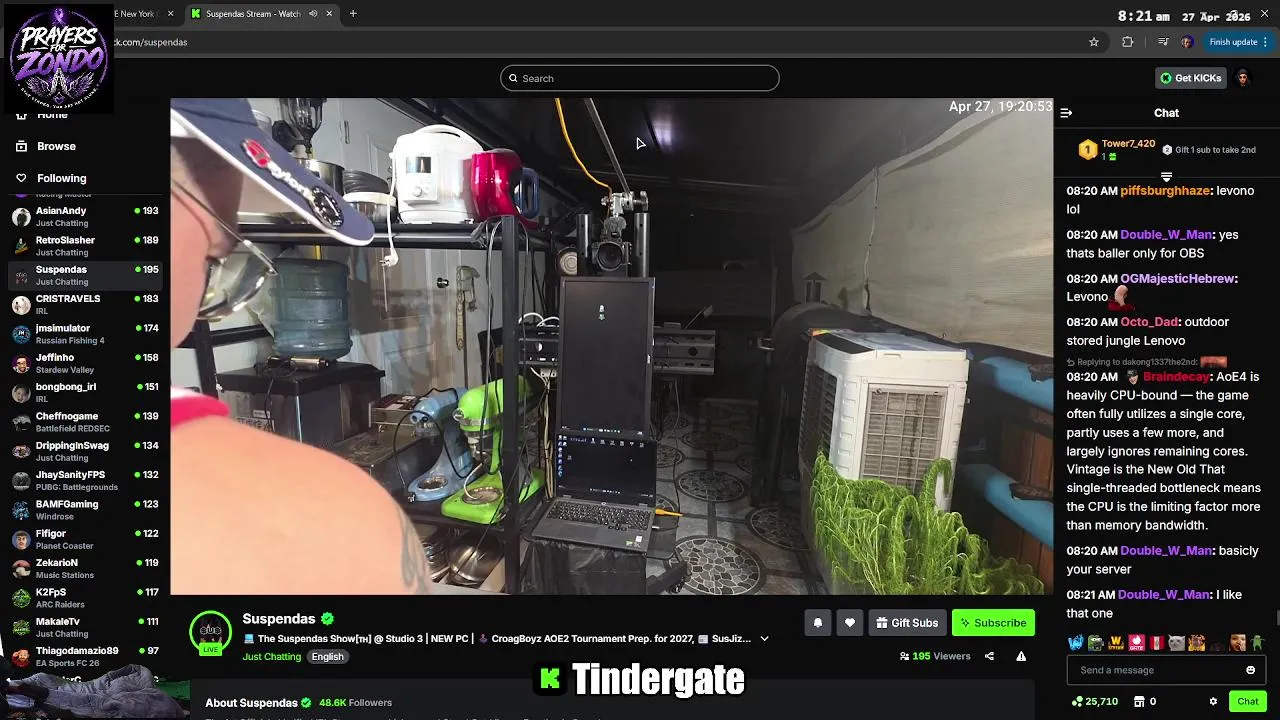Viewport: 1280px width, 720px height.
Task: Turn on notifications with the bell icon
Action: pos(817,623)
